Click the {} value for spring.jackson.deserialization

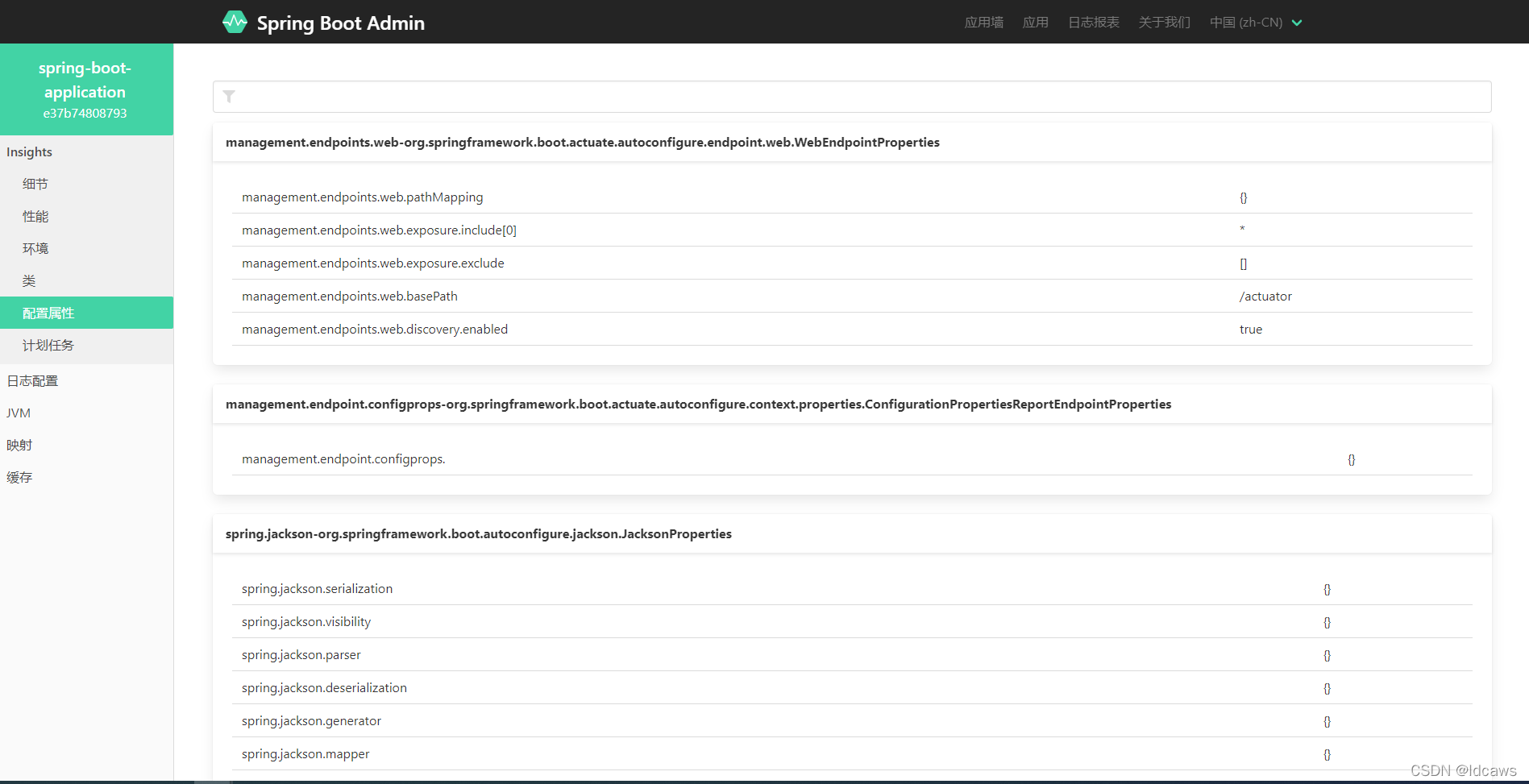1327,688
